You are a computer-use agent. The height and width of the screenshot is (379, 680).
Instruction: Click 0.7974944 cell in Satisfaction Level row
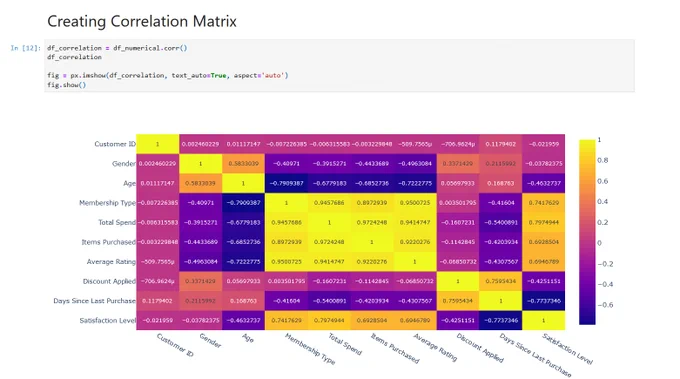[329, 320]
